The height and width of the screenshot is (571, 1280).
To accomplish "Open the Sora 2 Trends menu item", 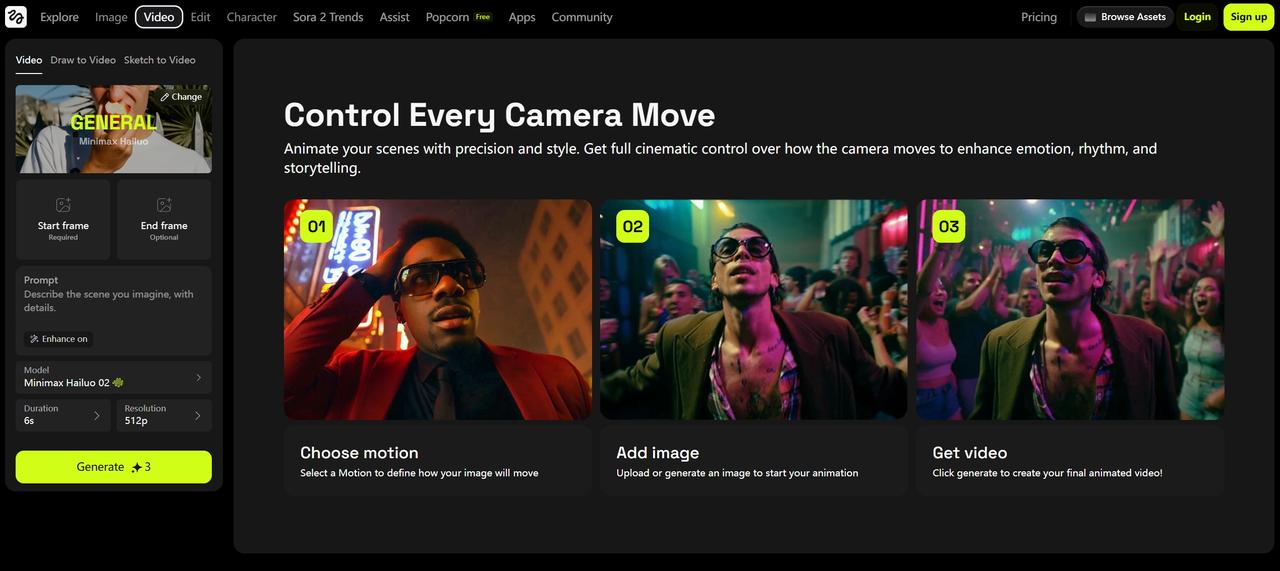I will point(328,17).
